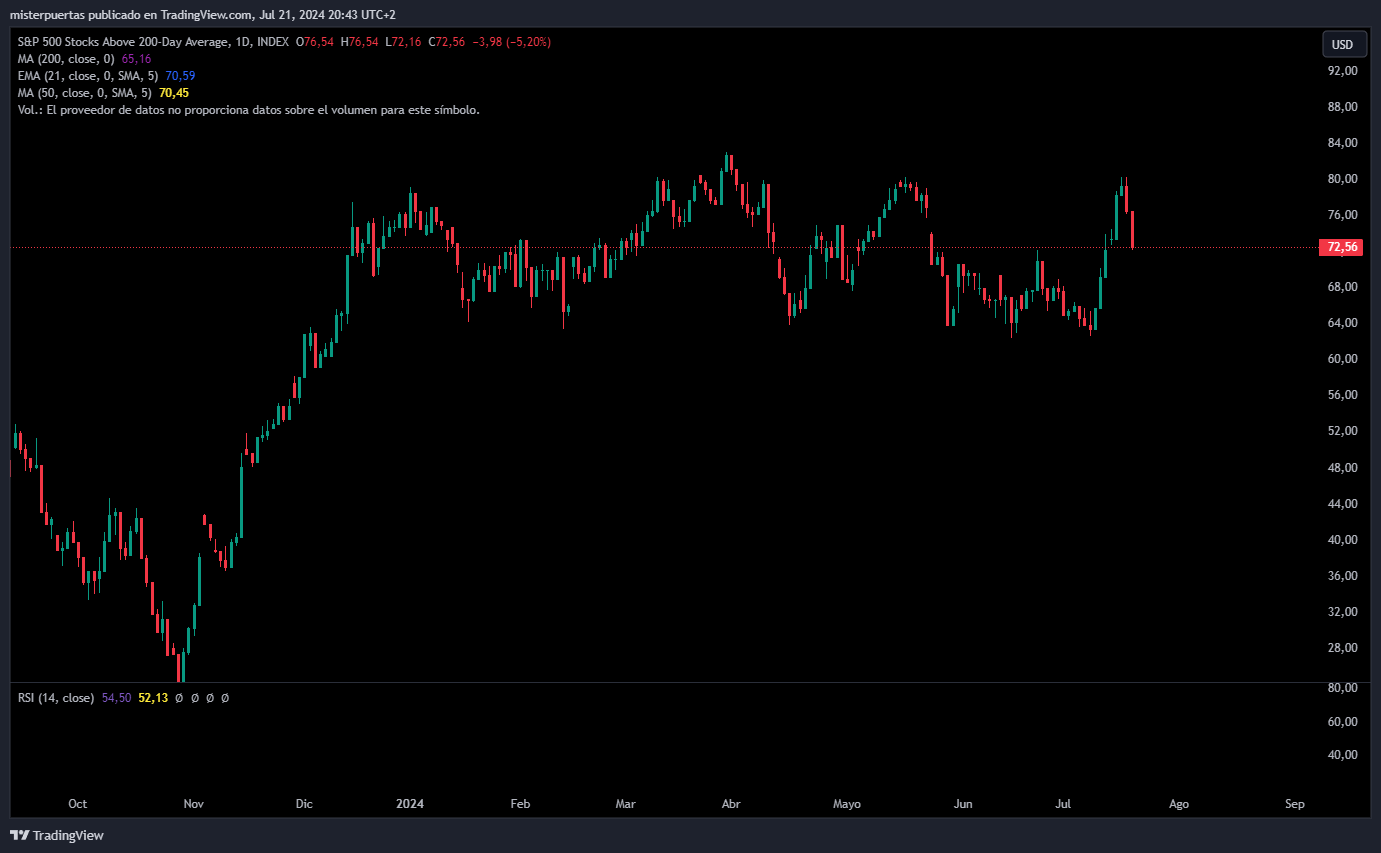The height and width of the screenshot is (853, 1381).
Task: Click the 60,00 label on main price axis
Action: click(x=1342, y=359)
